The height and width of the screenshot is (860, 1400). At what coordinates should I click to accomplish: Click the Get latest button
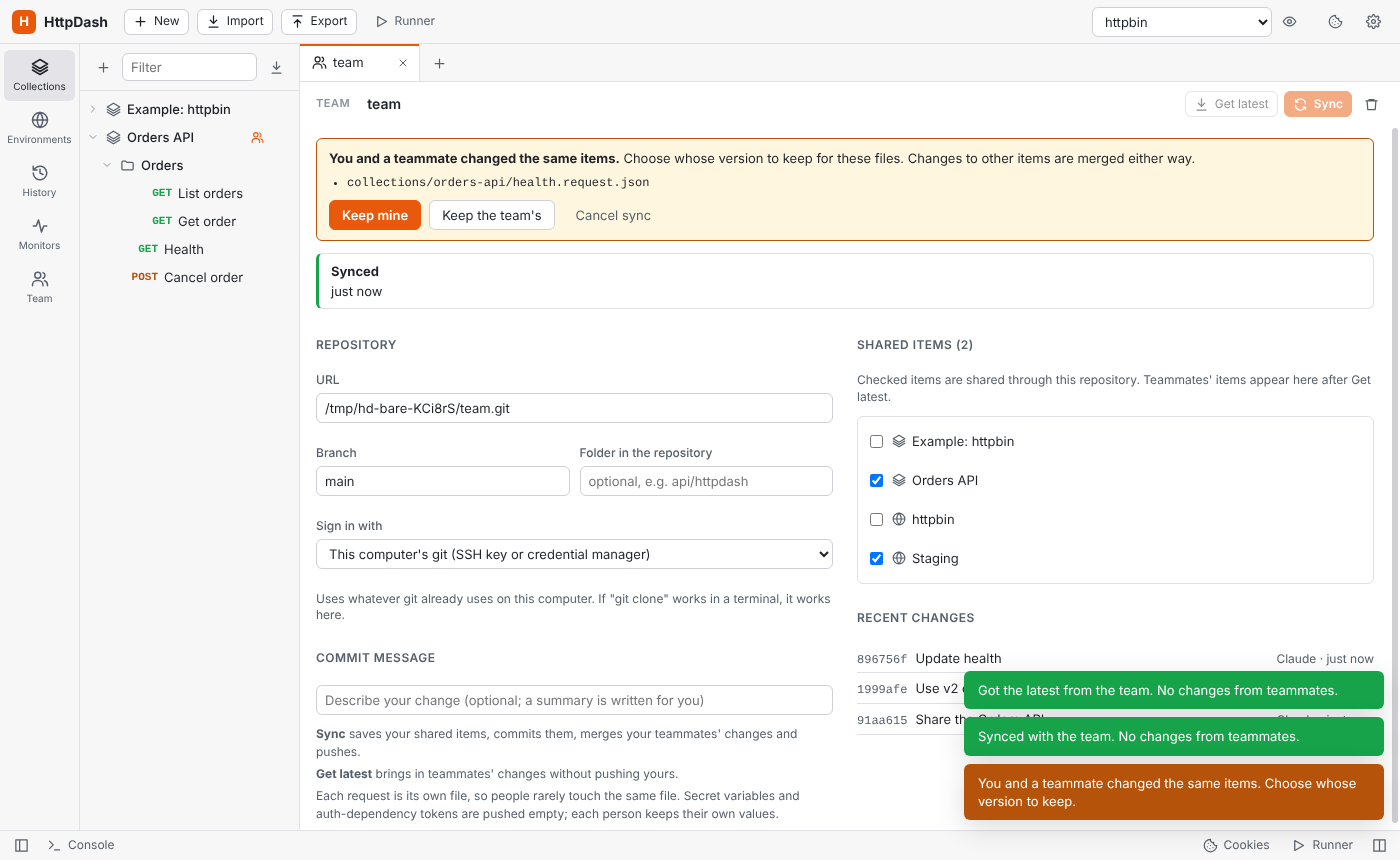tap(1231, 104)
